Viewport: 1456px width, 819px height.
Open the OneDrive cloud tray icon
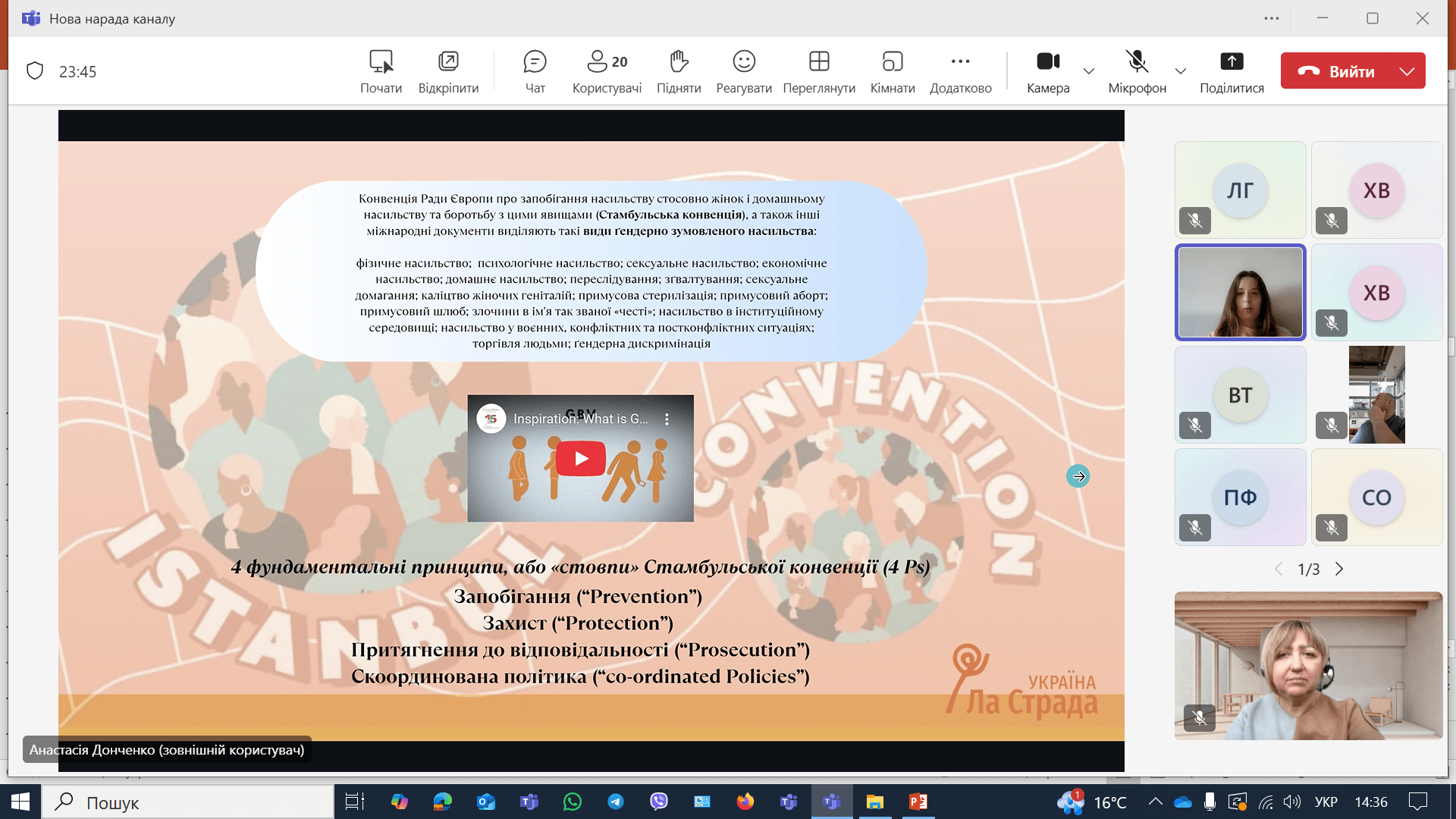tap(1182, 802)
